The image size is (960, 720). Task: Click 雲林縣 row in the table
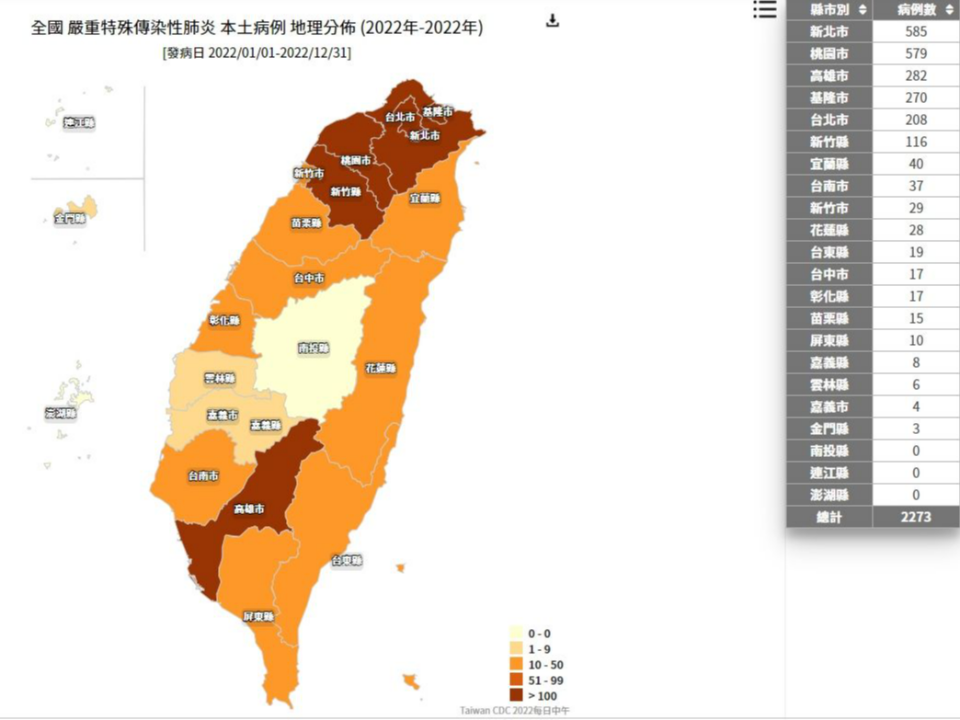[872, 384]
